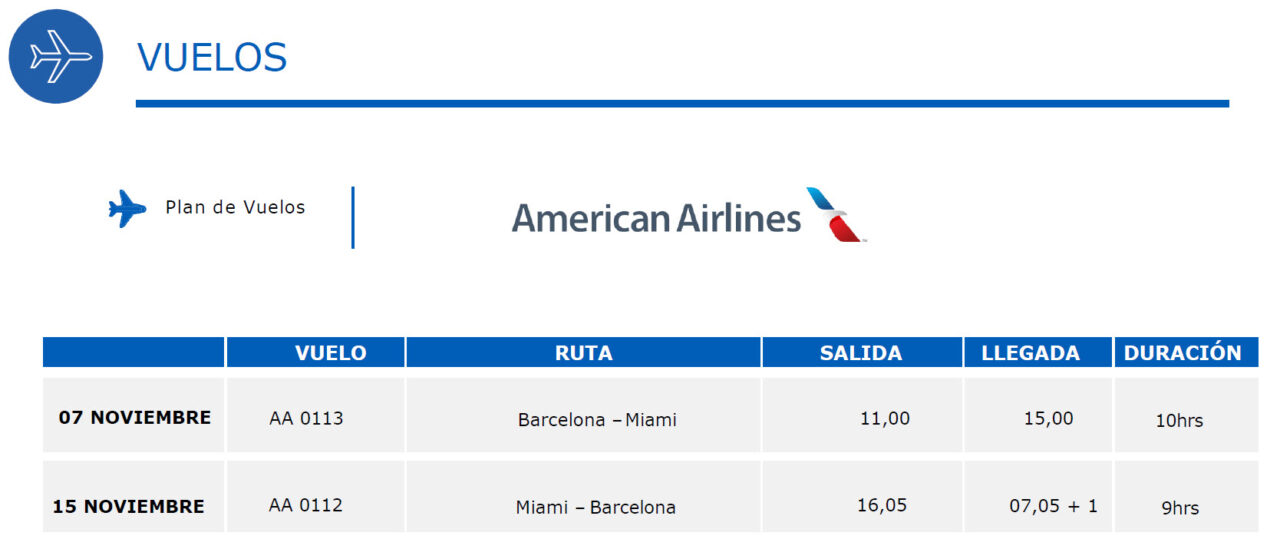The width and height of the screenshot is (1280, 549).
Task: Click the round airplane icon beside VUELOS
Action: click(56, 56)
